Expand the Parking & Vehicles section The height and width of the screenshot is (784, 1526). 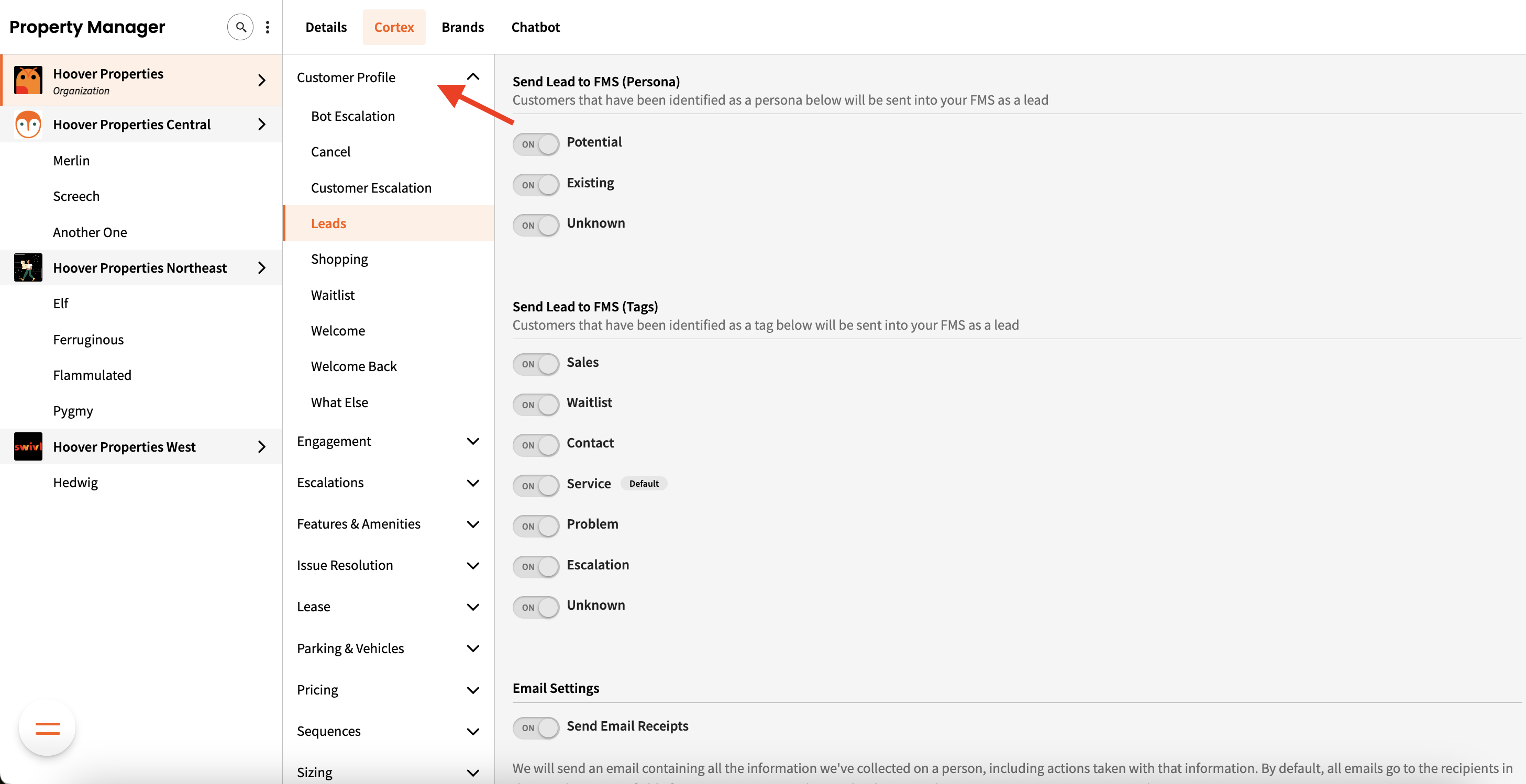click(x=473, y=648)
